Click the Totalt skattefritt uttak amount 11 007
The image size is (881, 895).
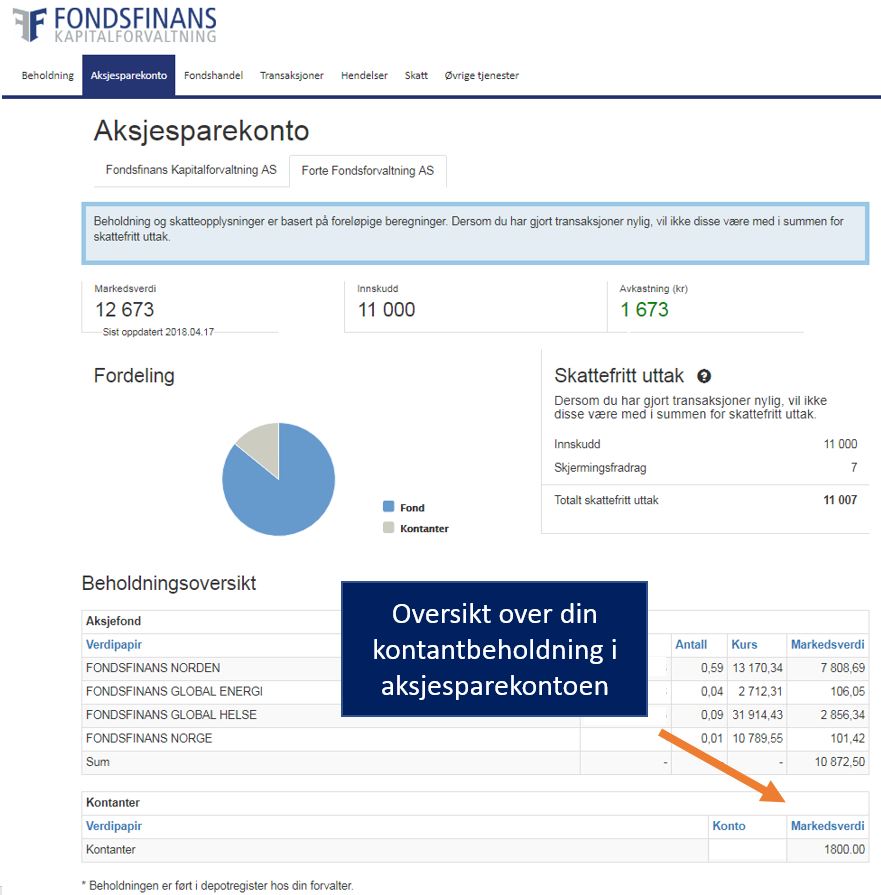840,500
